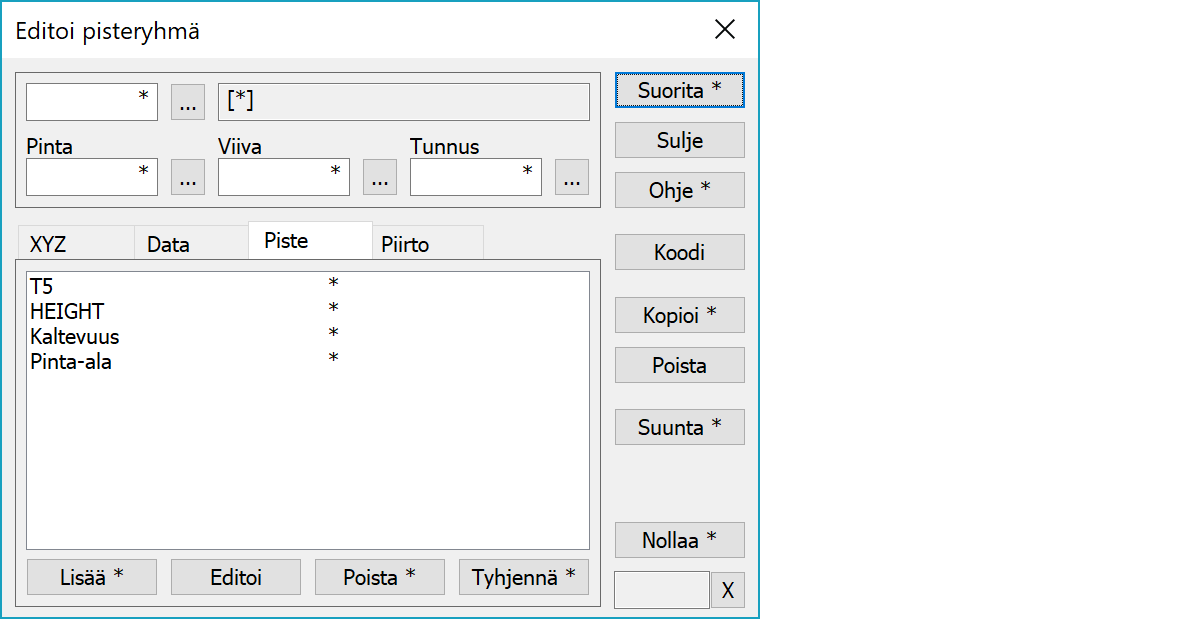Select the Kaltevuus row in list

tap(75, 337)
